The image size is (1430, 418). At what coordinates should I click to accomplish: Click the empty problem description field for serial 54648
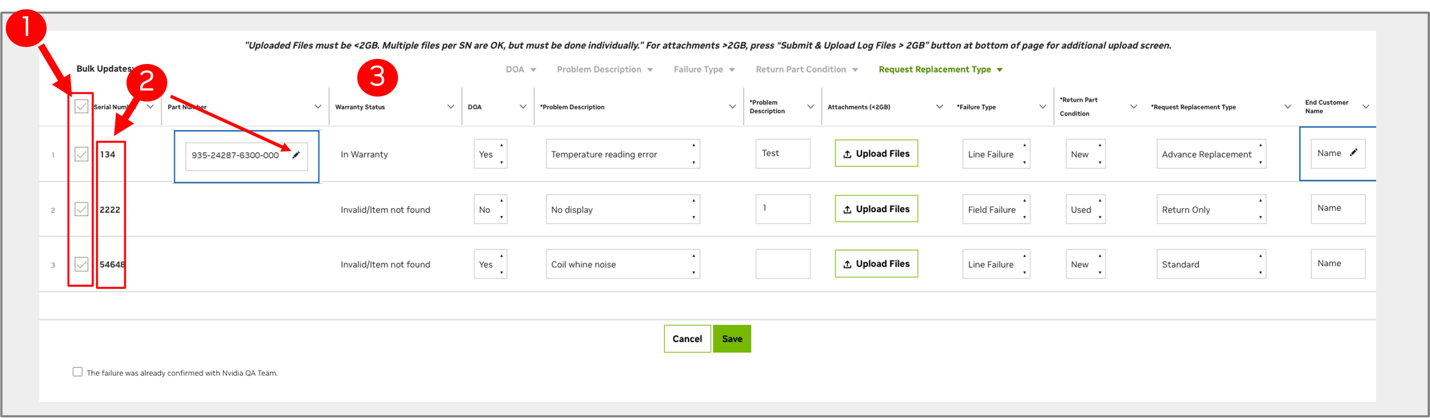[783, 263]
